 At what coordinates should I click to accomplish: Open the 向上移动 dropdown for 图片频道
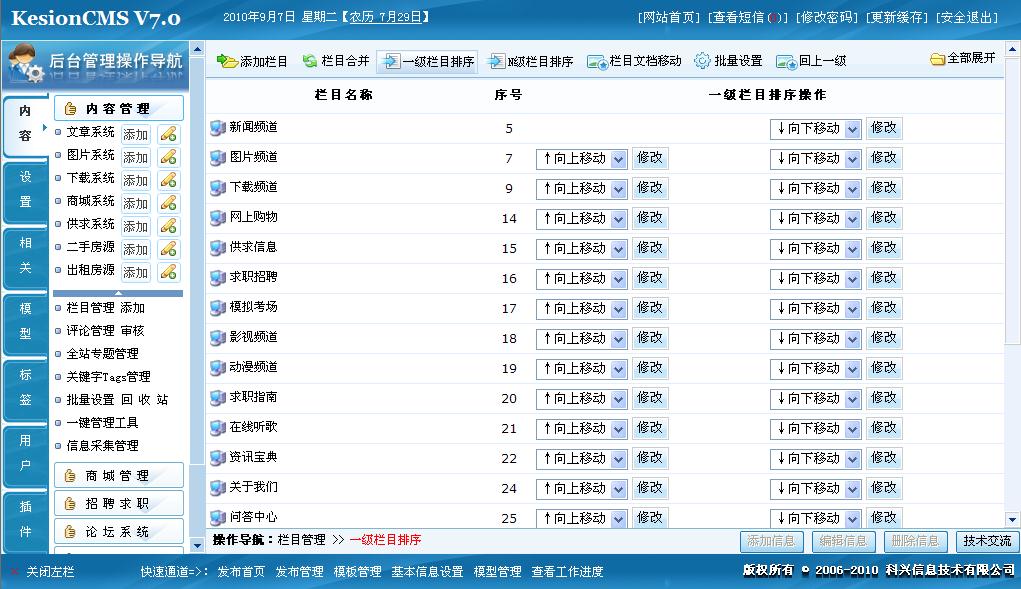(x=581, y=159)
